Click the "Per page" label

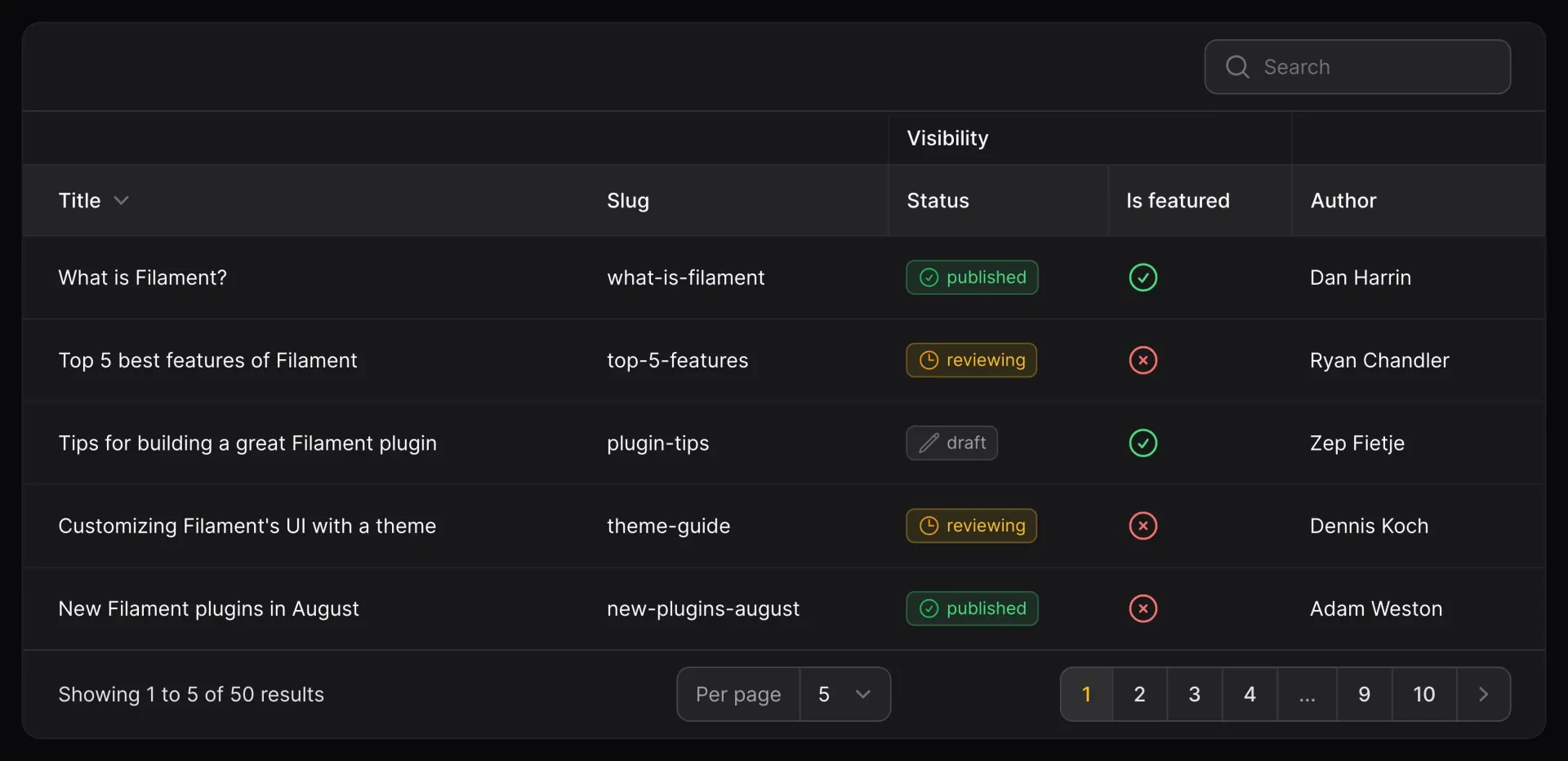point(738,694)
